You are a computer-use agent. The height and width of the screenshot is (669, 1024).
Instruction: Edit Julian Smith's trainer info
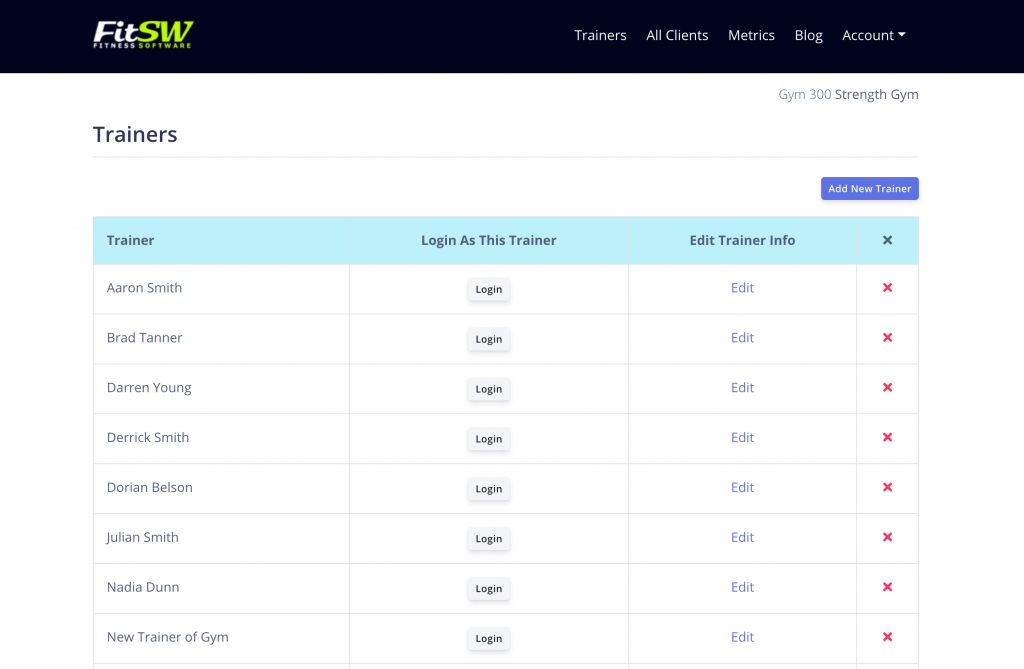[742, 538]
